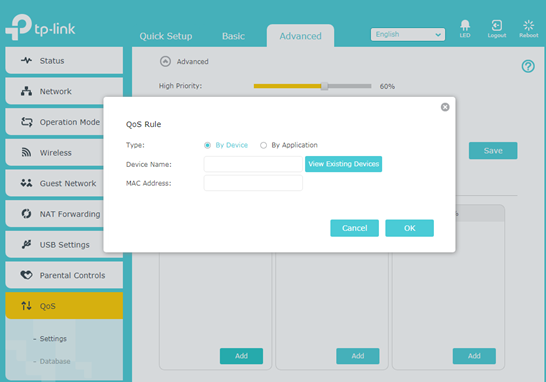The image size is (546, 382).
Task: Open the Operation Mode menu
Action: click(54, 122)
